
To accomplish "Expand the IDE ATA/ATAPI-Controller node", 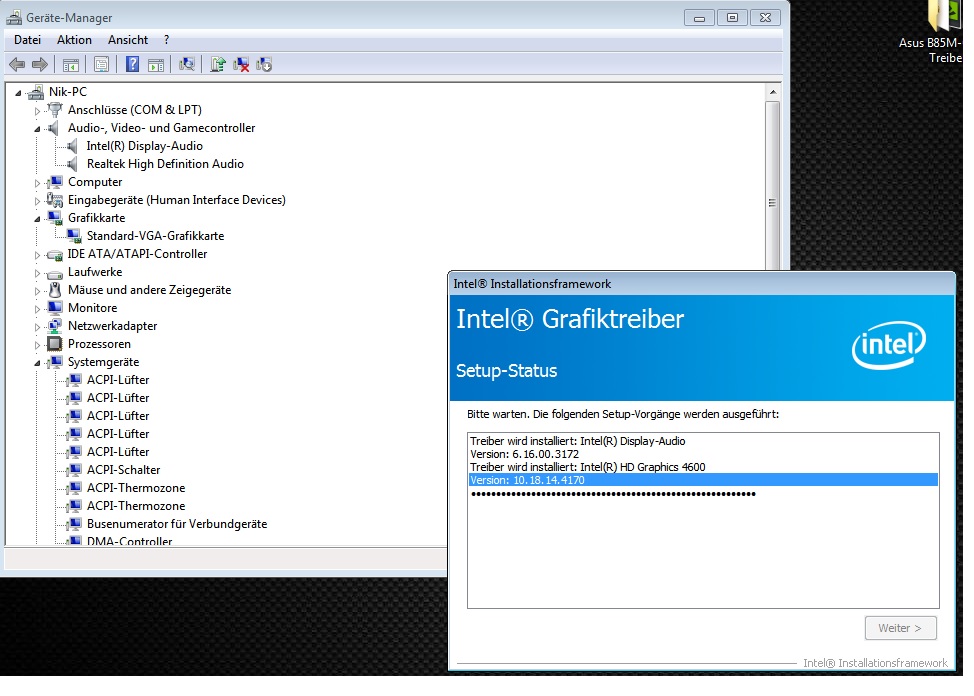I will pos(37,255).
